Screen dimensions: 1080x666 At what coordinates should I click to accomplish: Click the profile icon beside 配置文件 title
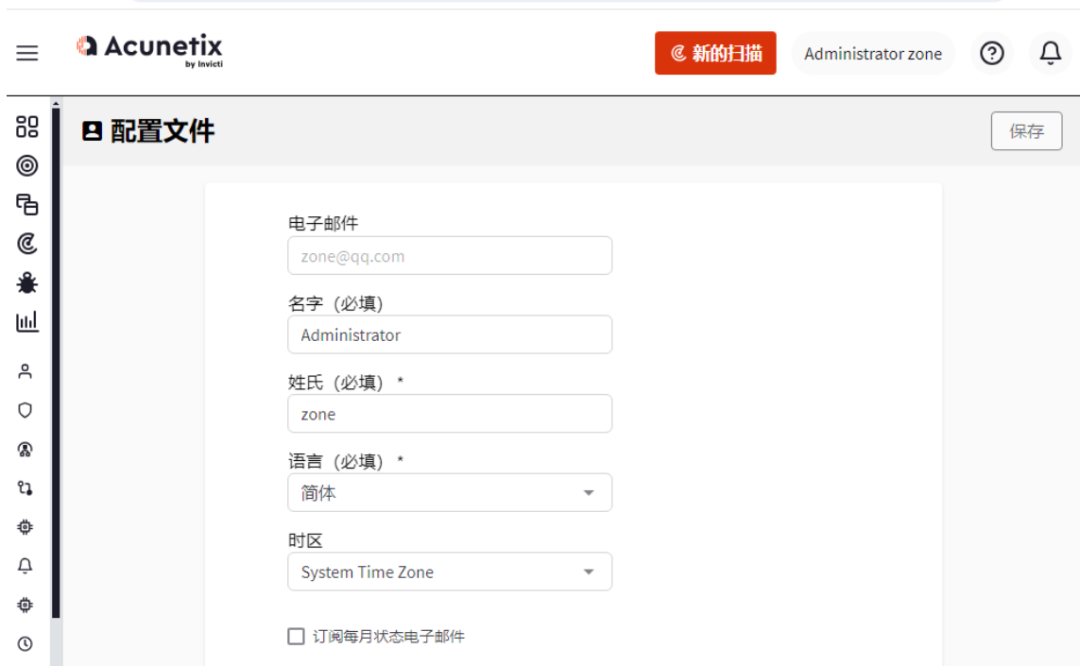tap(92, 131)
